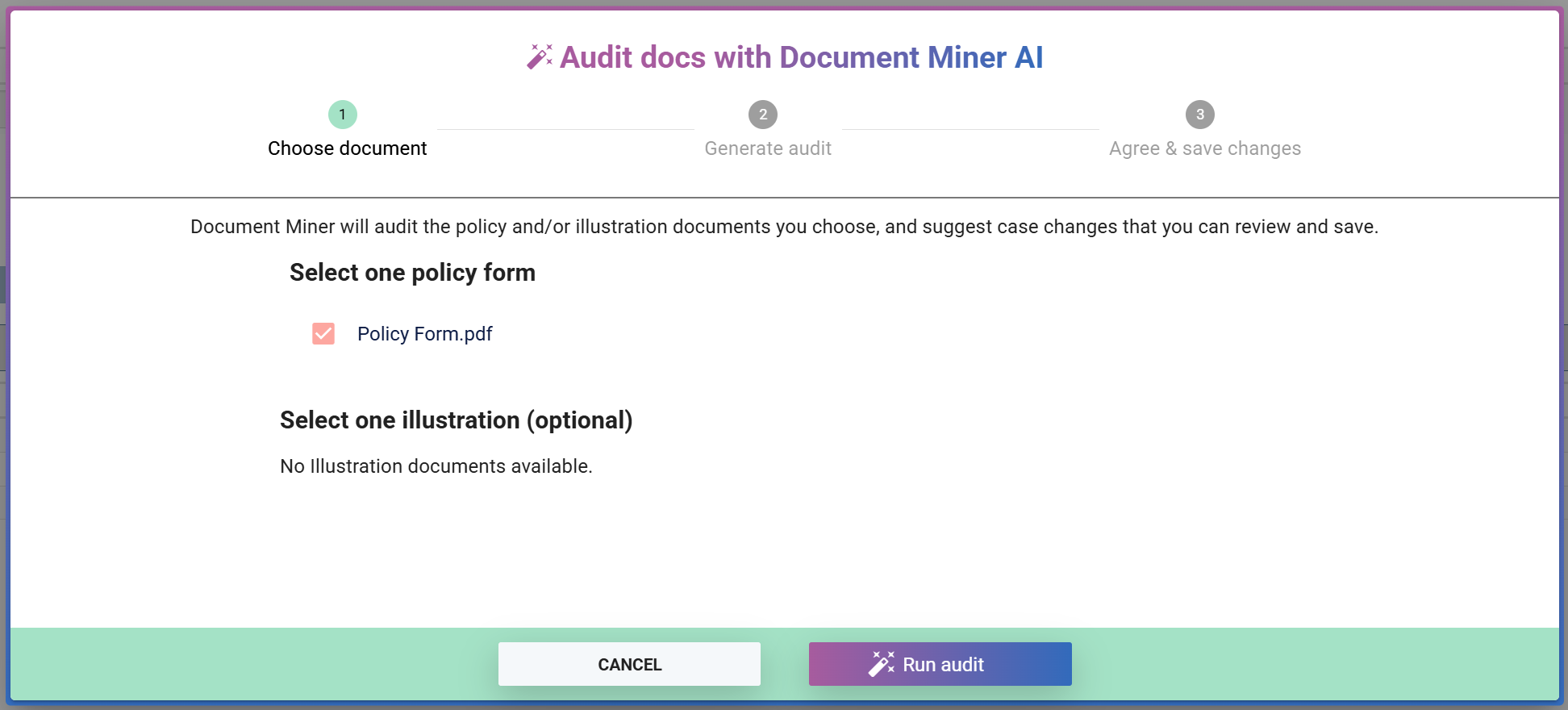
Task: Click progress line between steps 2 and 3
Action: tap(970, 129)
